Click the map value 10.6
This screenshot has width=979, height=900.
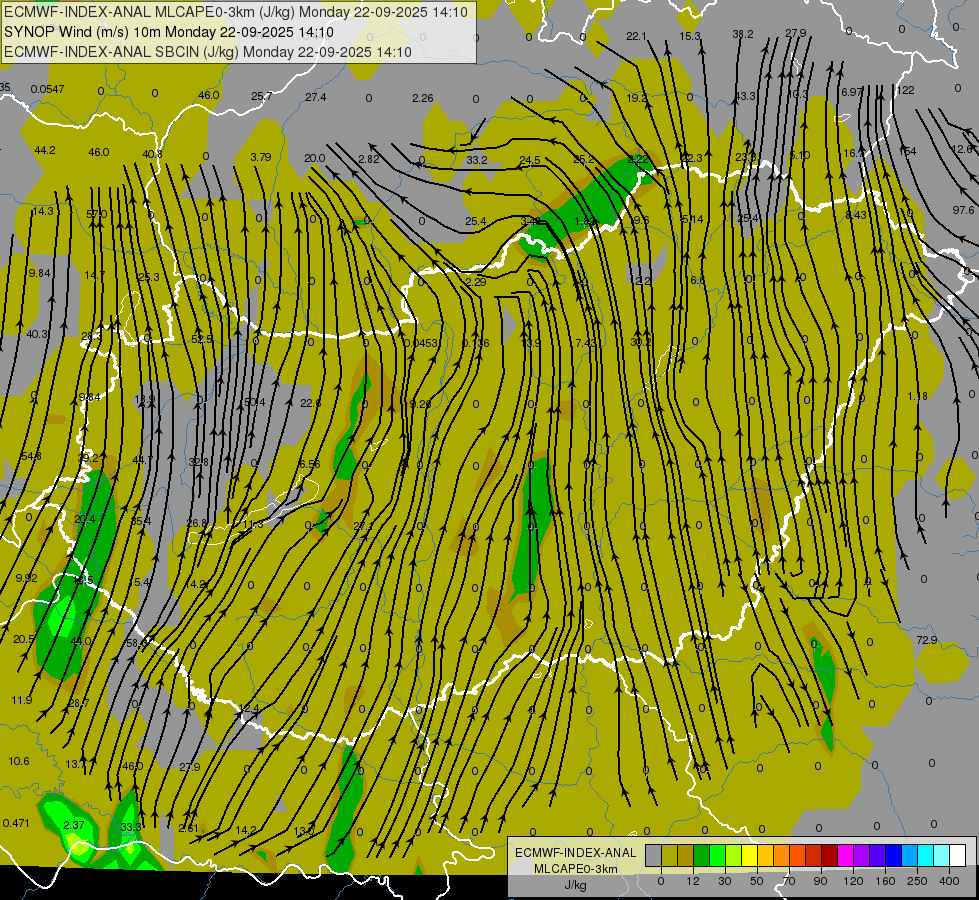coord(19,761)
